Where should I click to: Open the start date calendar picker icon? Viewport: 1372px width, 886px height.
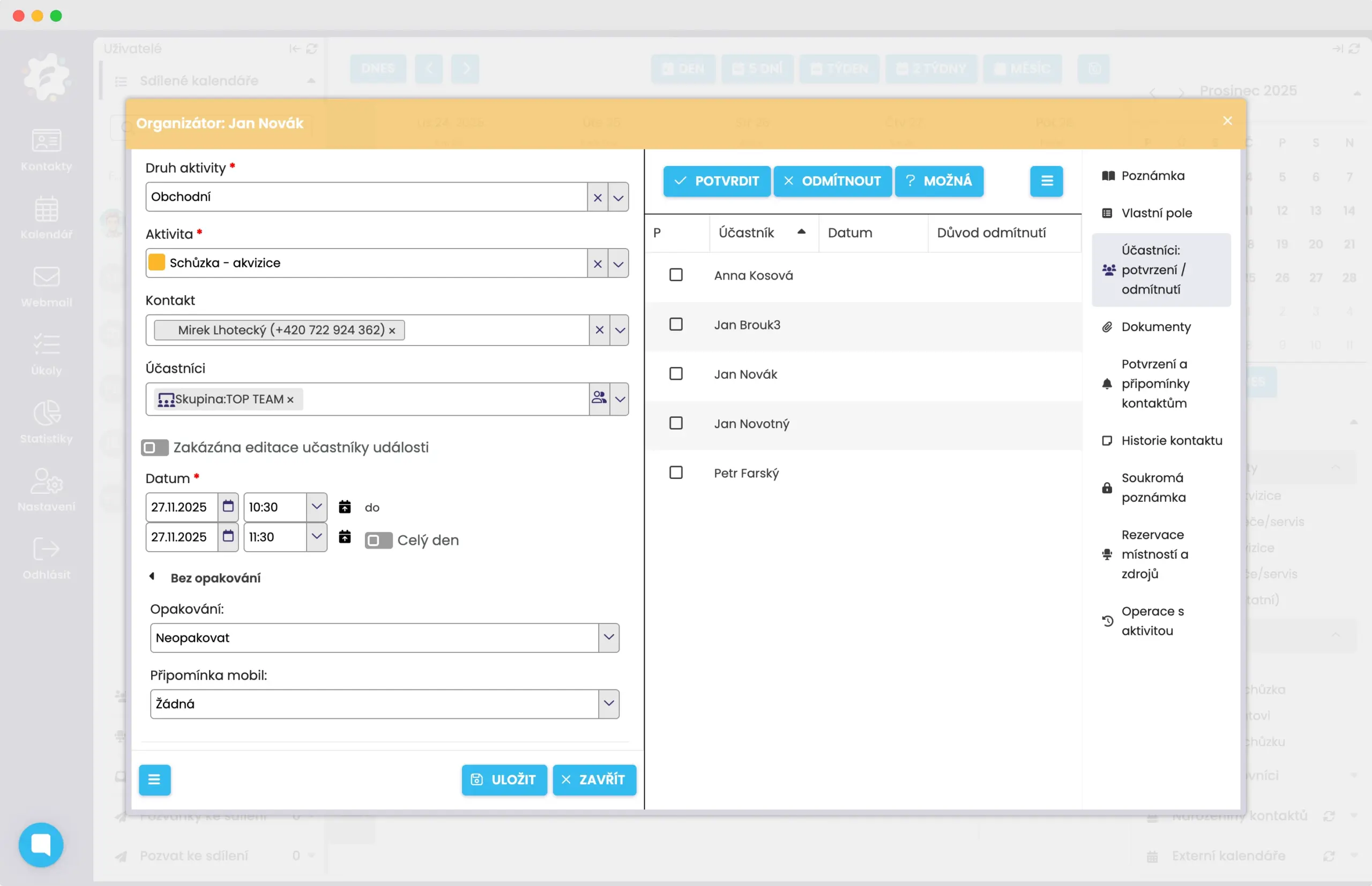point(228,506)
